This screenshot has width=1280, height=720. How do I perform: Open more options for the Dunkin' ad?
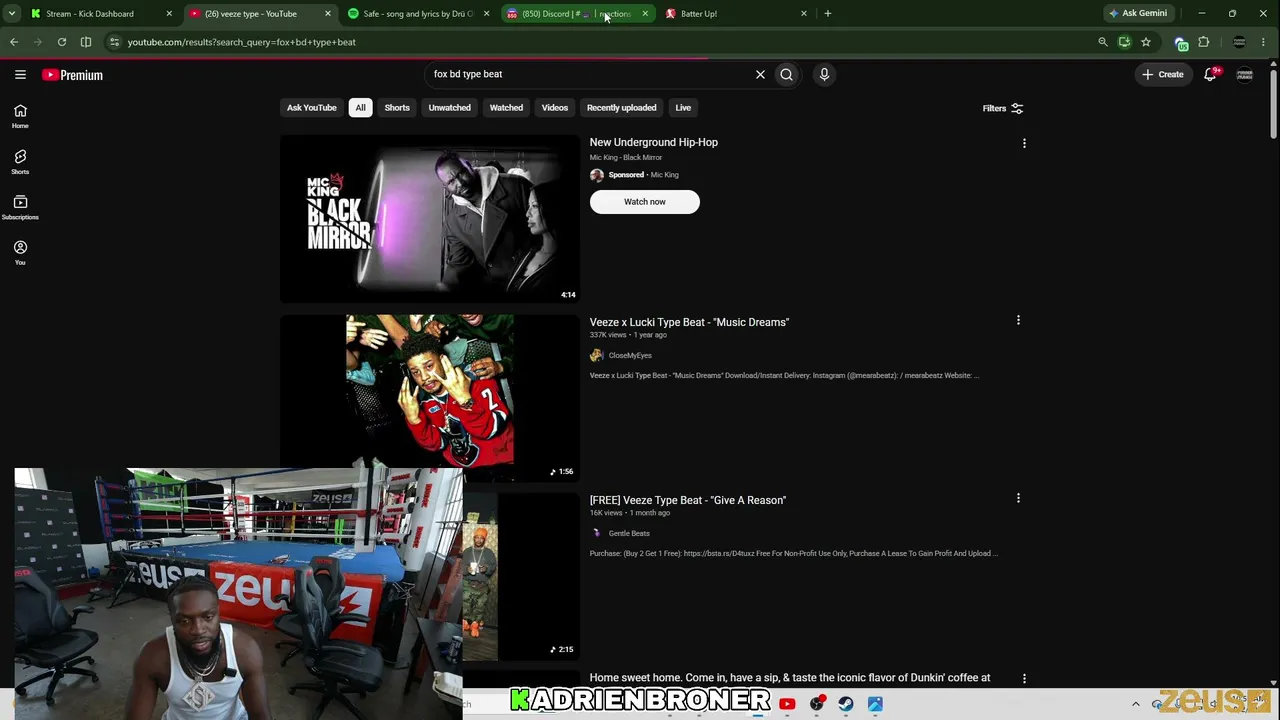pos(1024,679)
